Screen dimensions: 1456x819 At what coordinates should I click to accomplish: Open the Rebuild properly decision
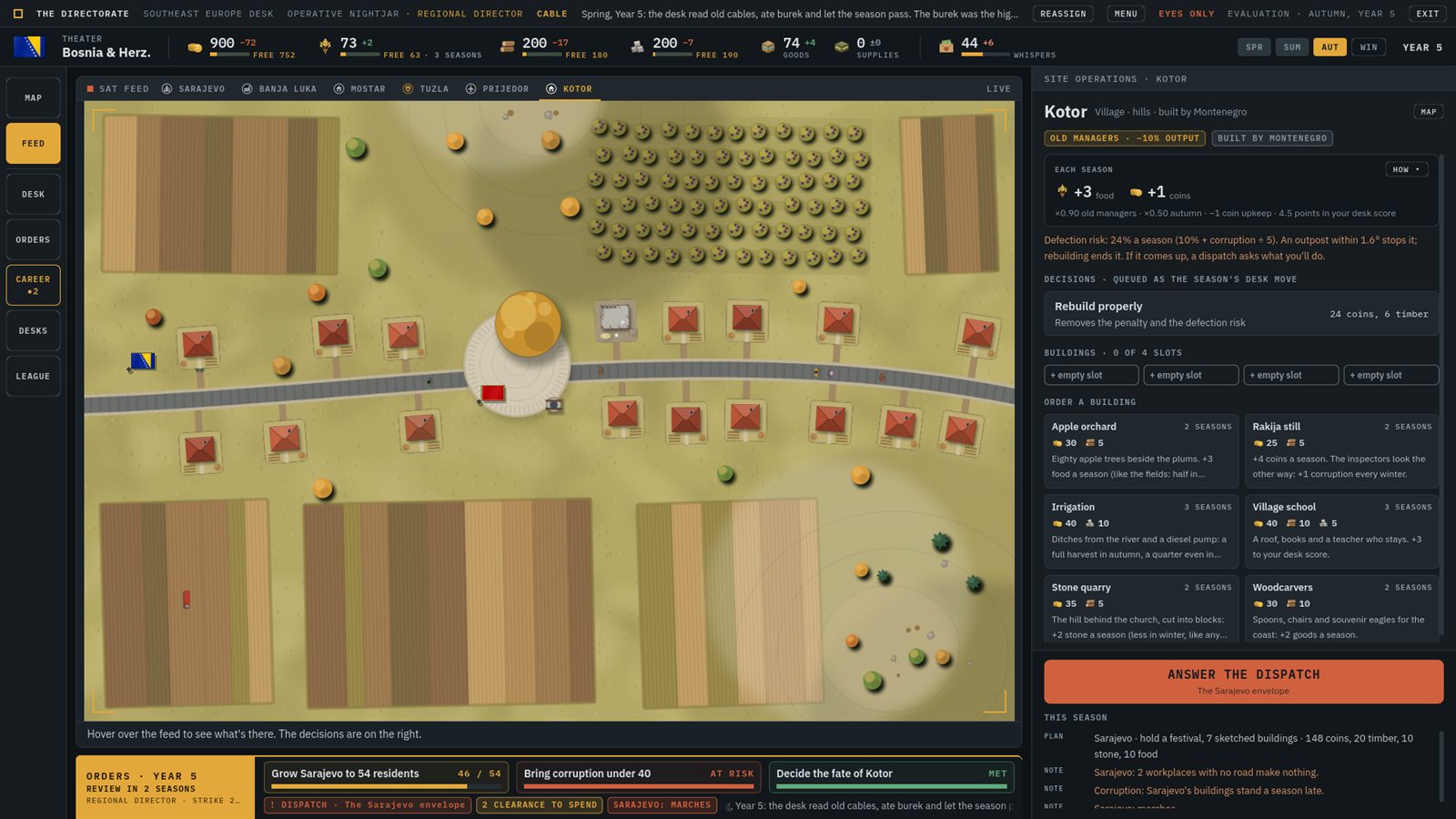(1241, 314)
